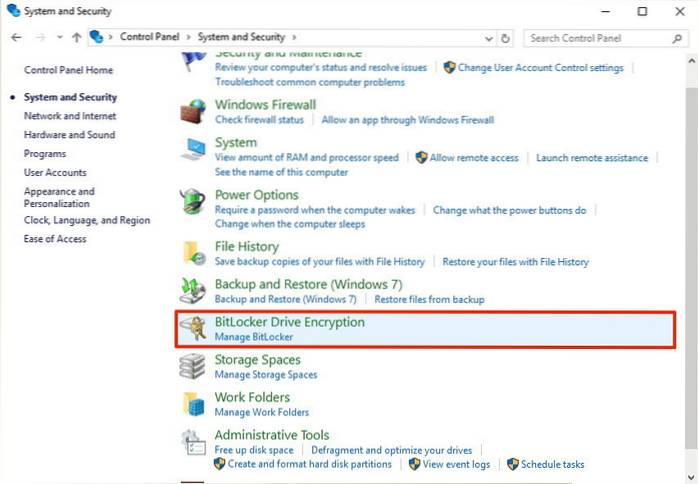Viewport: 698px width, 484px height.
Task: Open recent locations dropdown arrow
Action: click(x=60, y=37)
